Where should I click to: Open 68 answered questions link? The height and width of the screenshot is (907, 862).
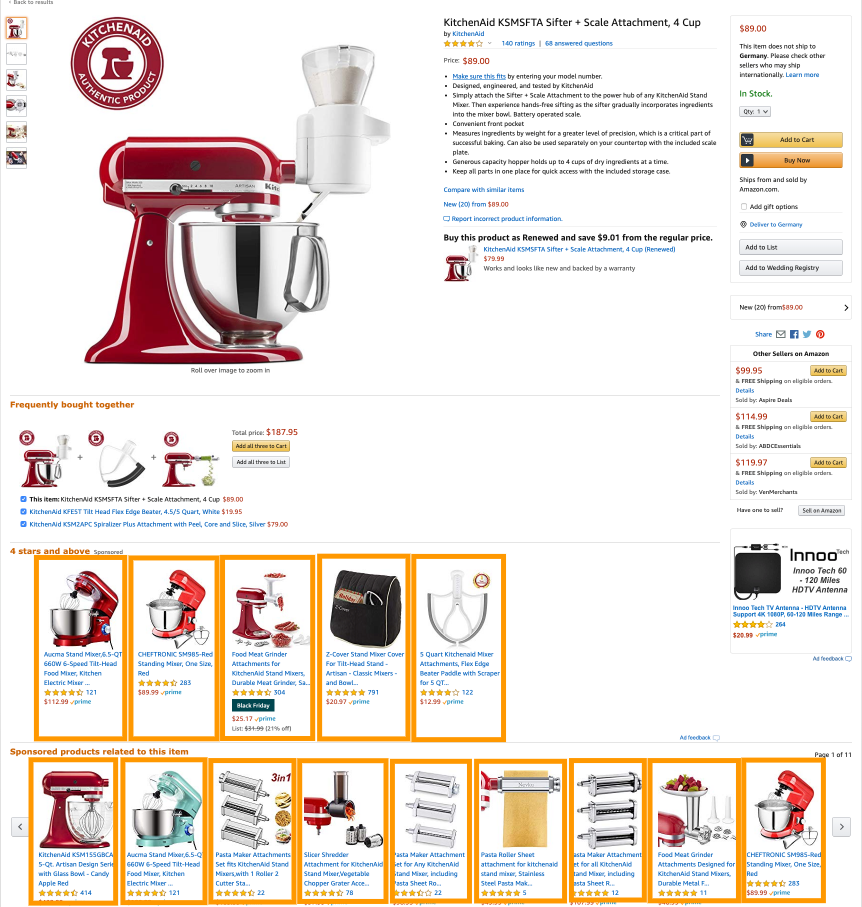pyautogui.click(x=579, y=43)
